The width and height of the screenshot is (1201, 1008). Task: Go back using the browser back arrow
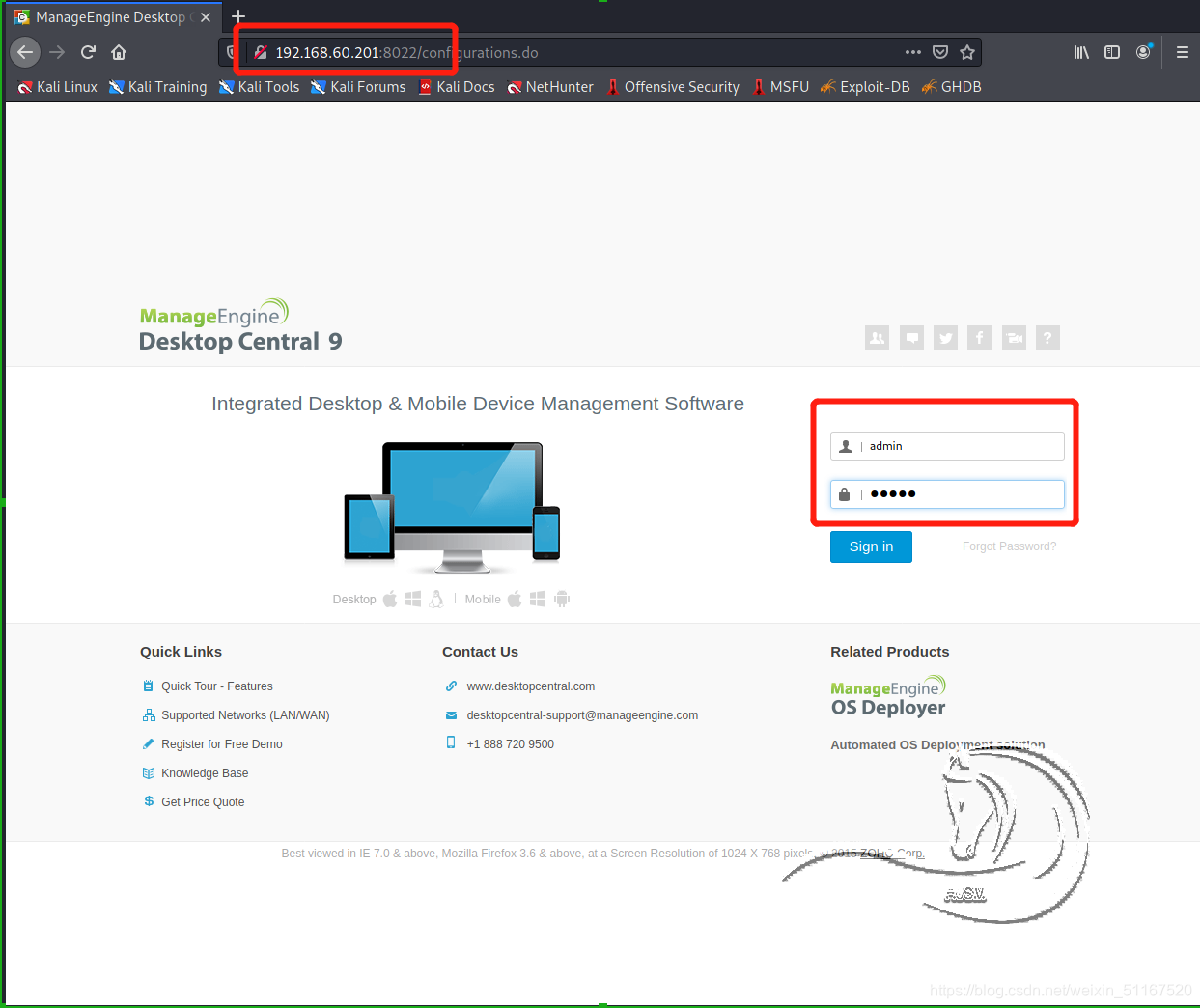(25, 52)
